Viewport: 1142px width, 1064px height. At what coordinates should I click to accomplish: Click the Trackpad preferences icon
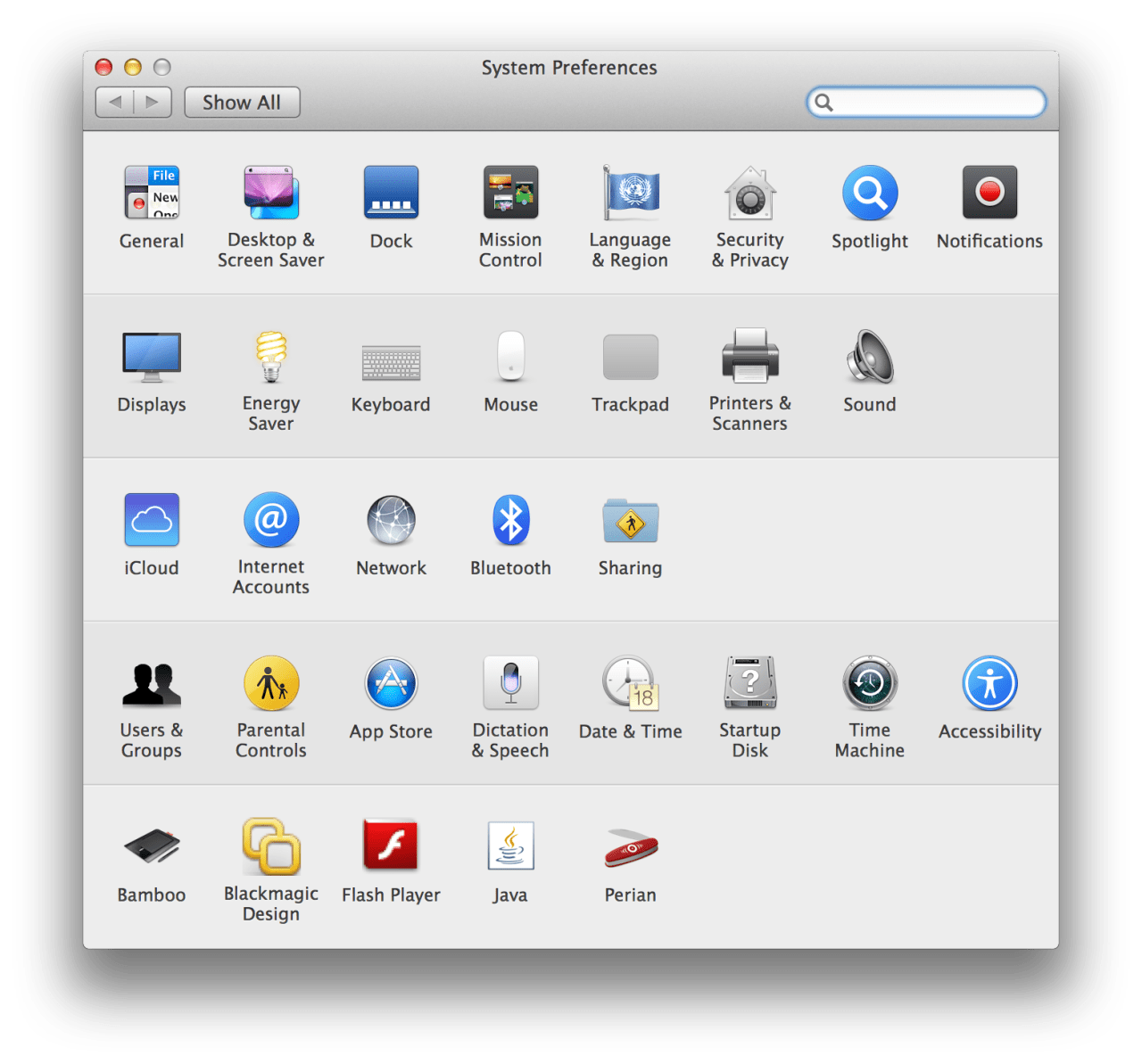[x=630, y=357]
